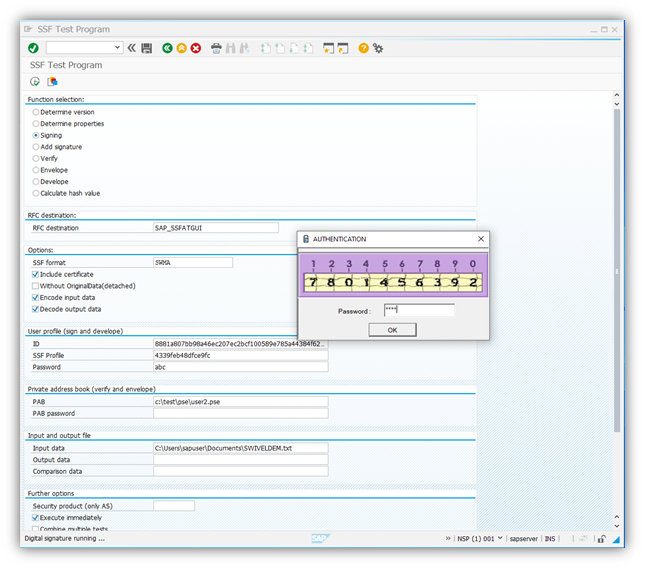Click the red Cancel toolbar icon
The image size is (645, 568).
[196, 48]
